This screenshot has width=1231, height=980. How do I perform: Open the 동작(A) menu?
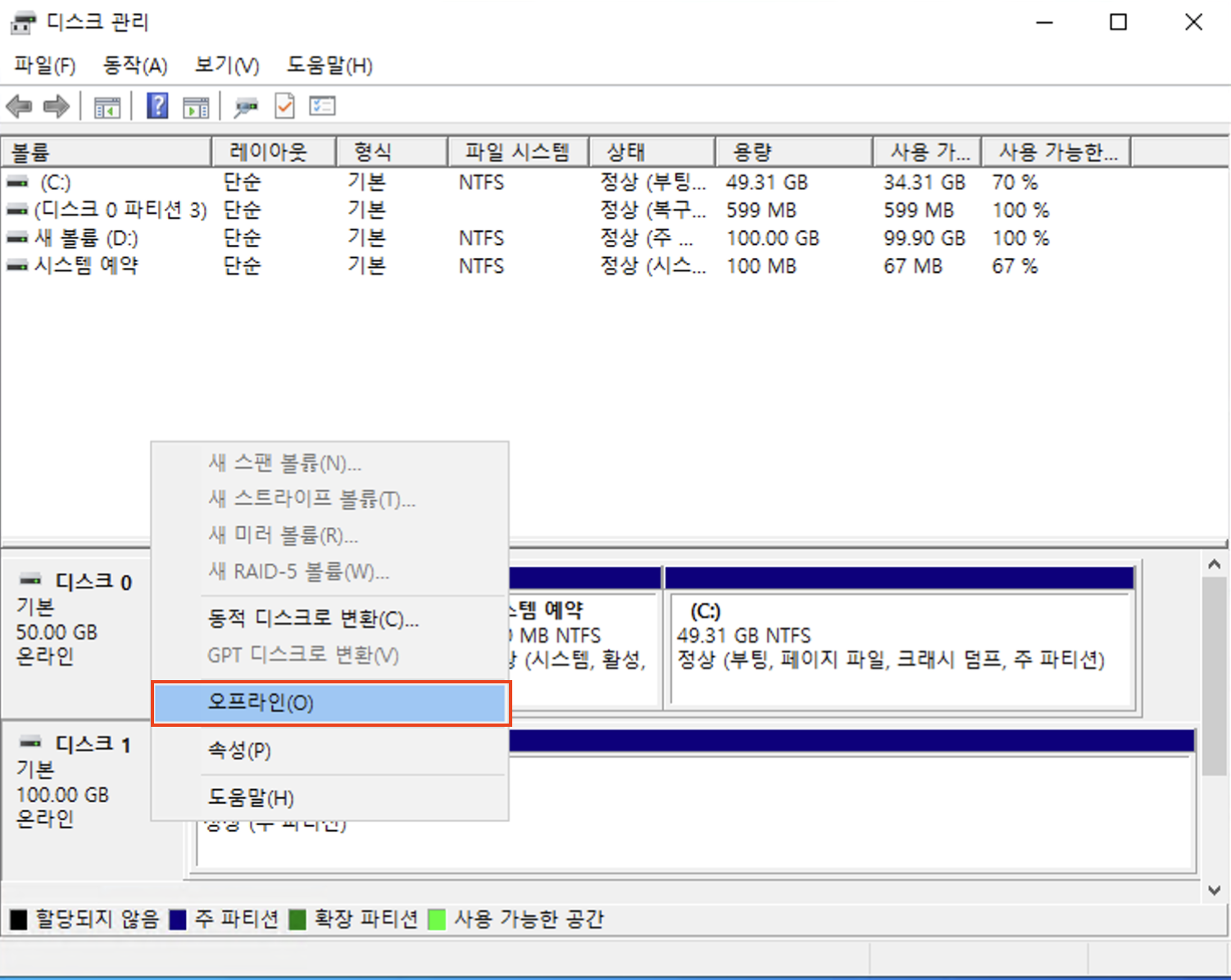point(135,66)
